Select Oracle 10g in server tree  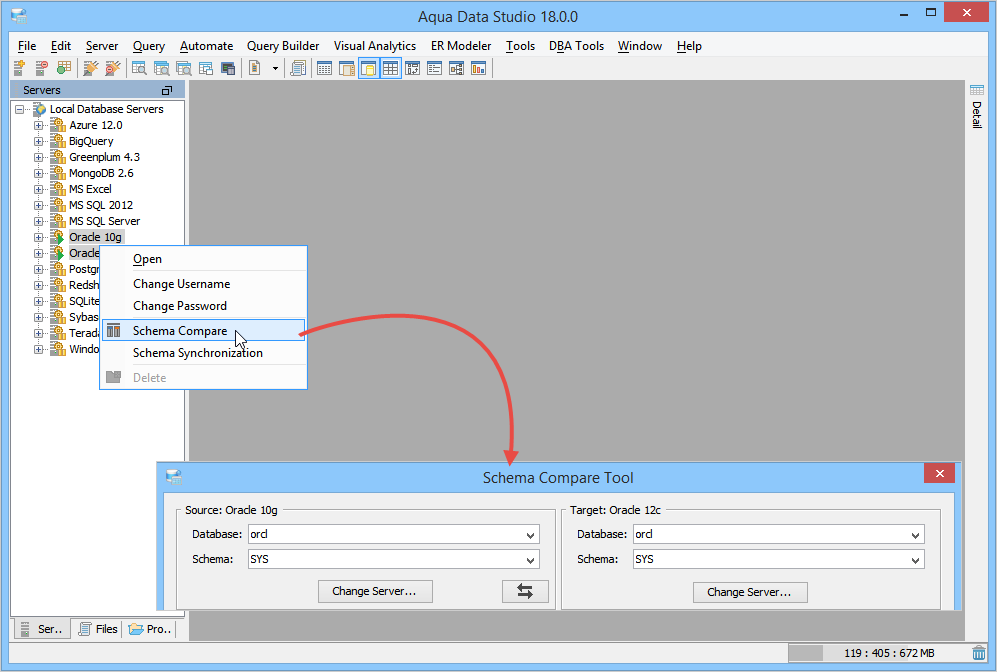click(95, 237)
